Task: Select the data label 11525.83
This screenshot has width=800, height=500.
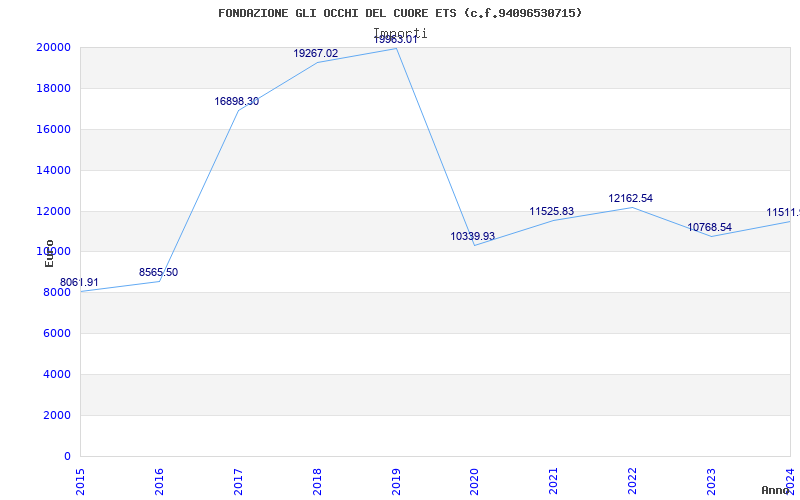Action: tap(552, 212)
